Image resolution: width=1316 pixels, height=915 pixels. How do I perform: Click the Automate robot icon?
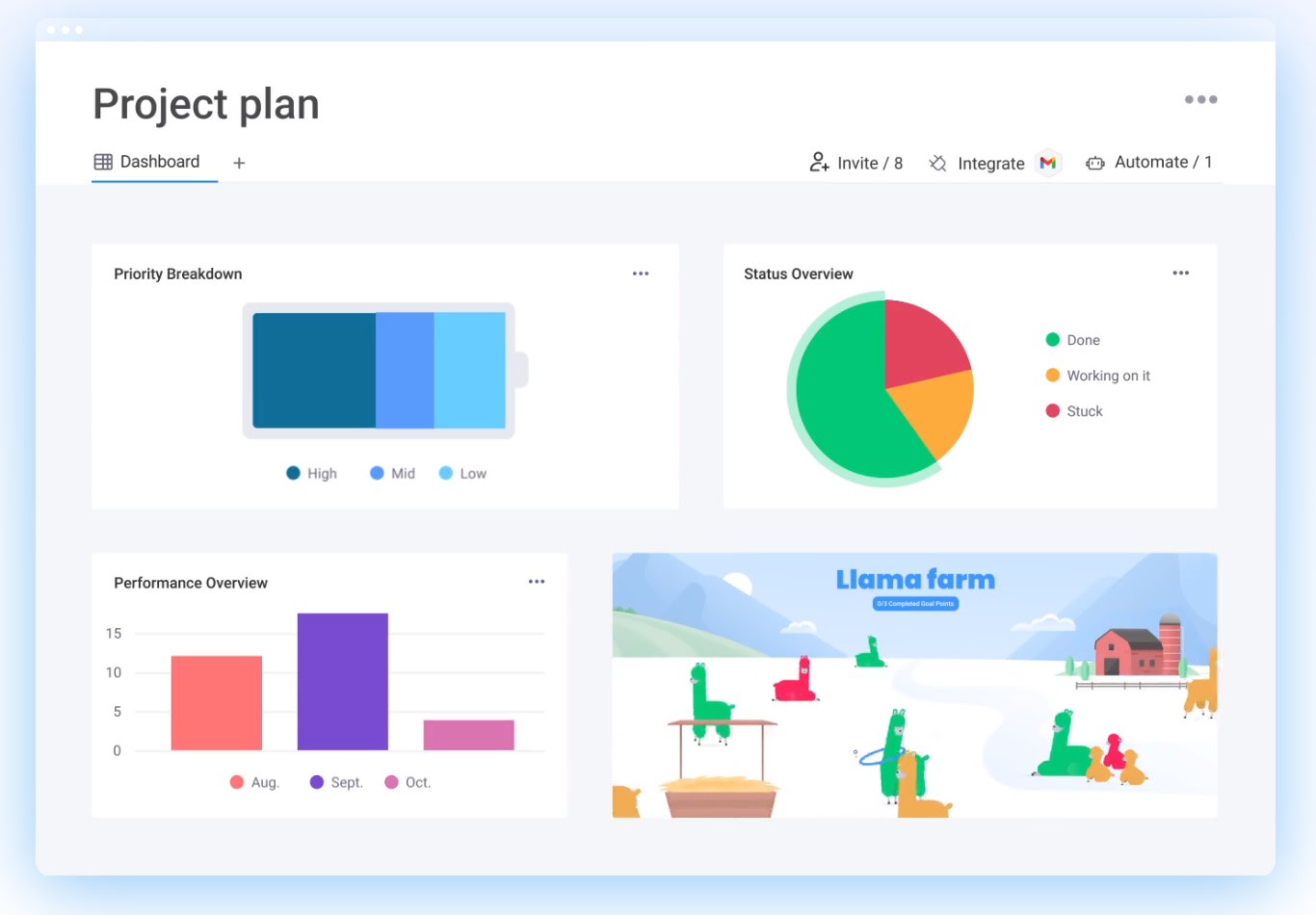[1095, 163]
